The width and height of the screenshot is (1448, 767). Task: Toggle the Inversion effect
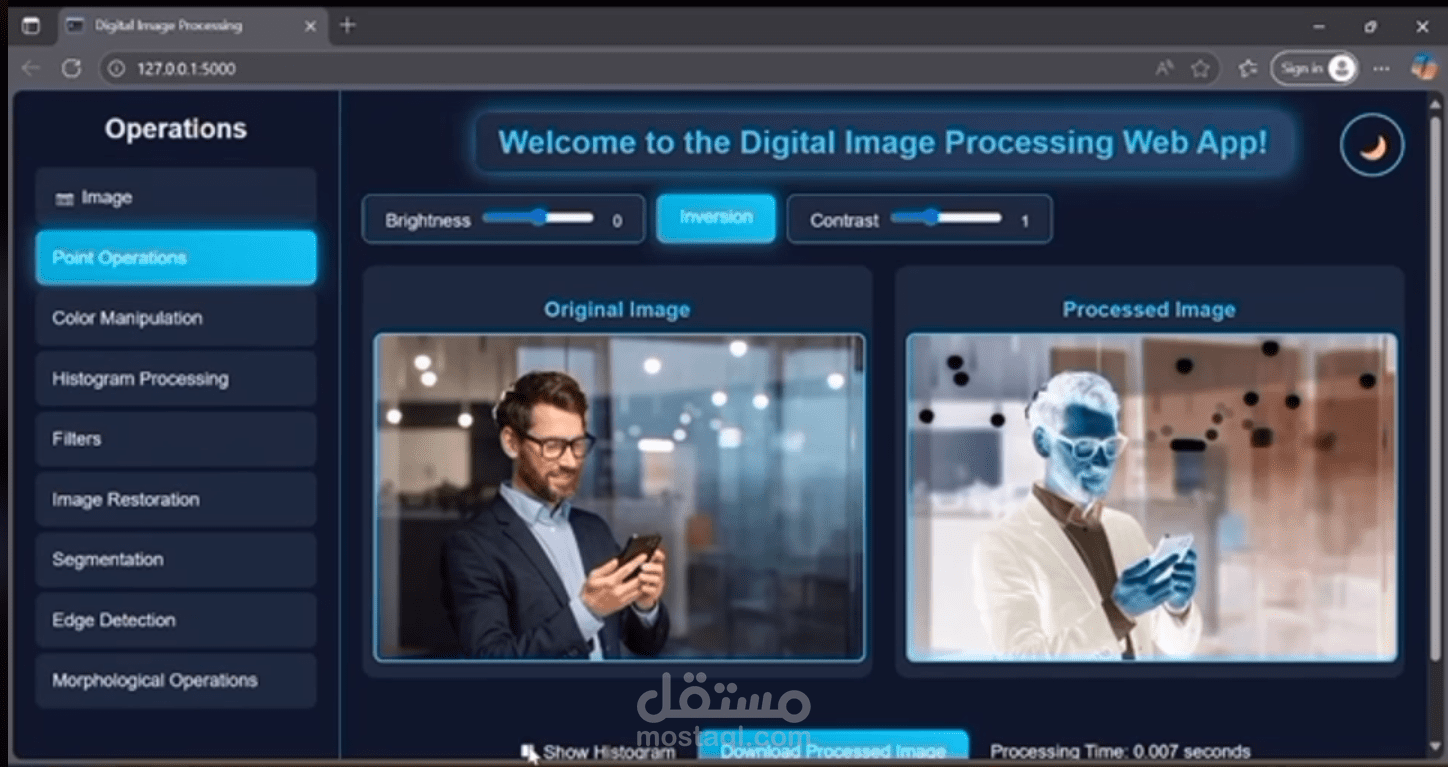click(716, 218)
